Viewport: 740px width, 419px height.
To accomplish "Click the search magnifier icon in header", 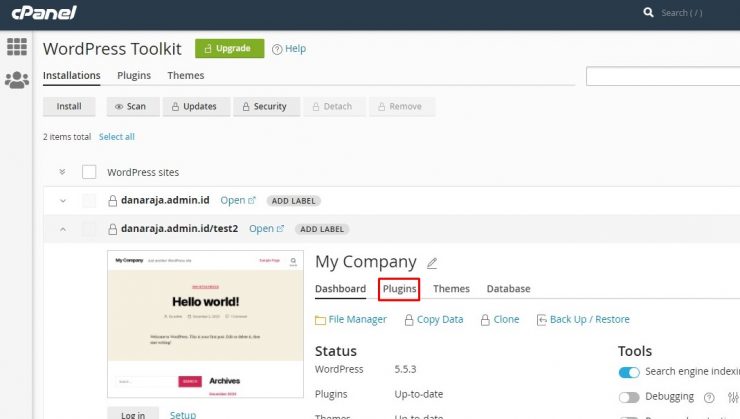I will point(648,12).
